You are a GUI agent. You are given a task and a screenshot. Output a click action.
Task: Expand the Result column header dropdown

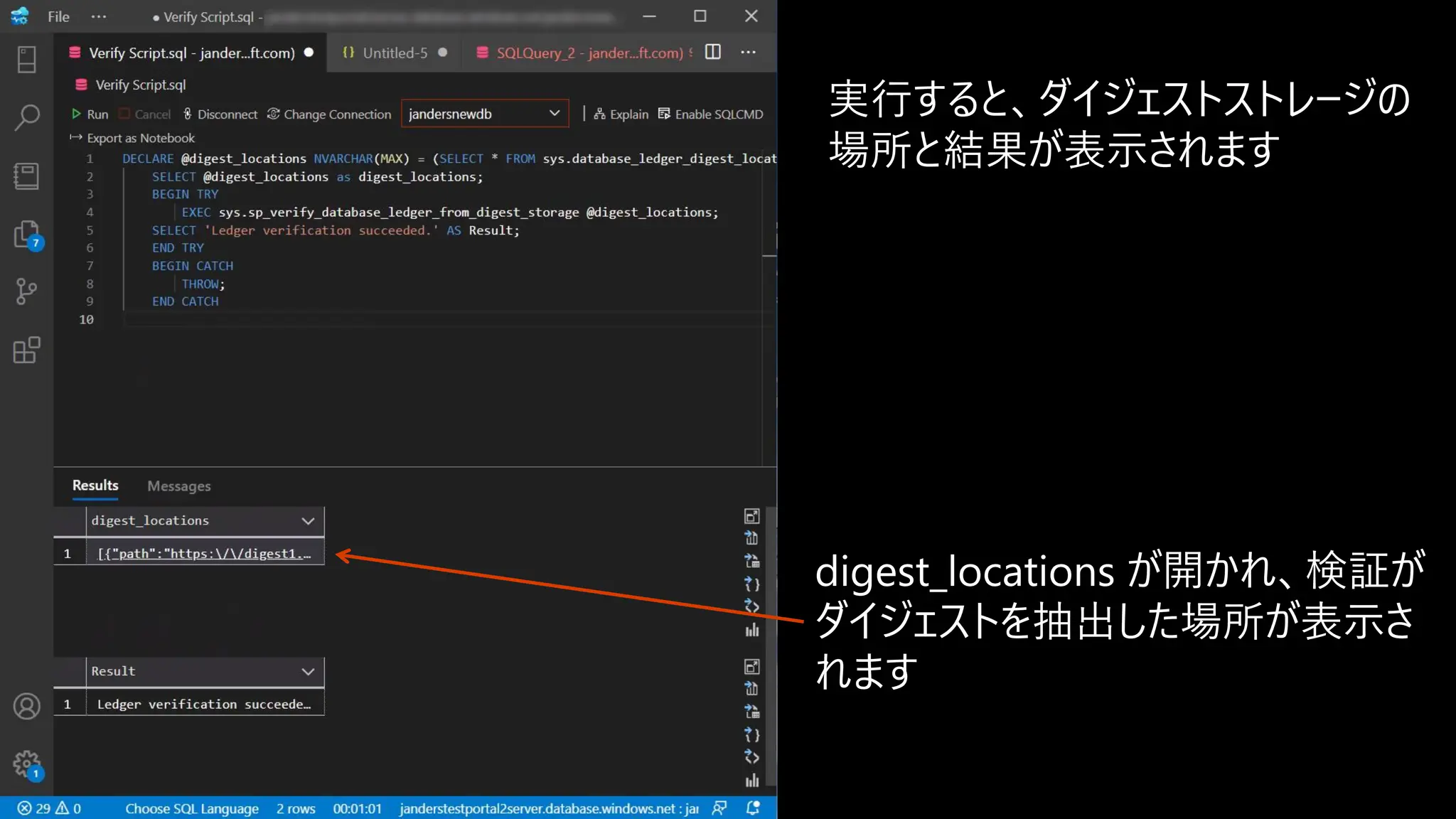click(308, 672)
